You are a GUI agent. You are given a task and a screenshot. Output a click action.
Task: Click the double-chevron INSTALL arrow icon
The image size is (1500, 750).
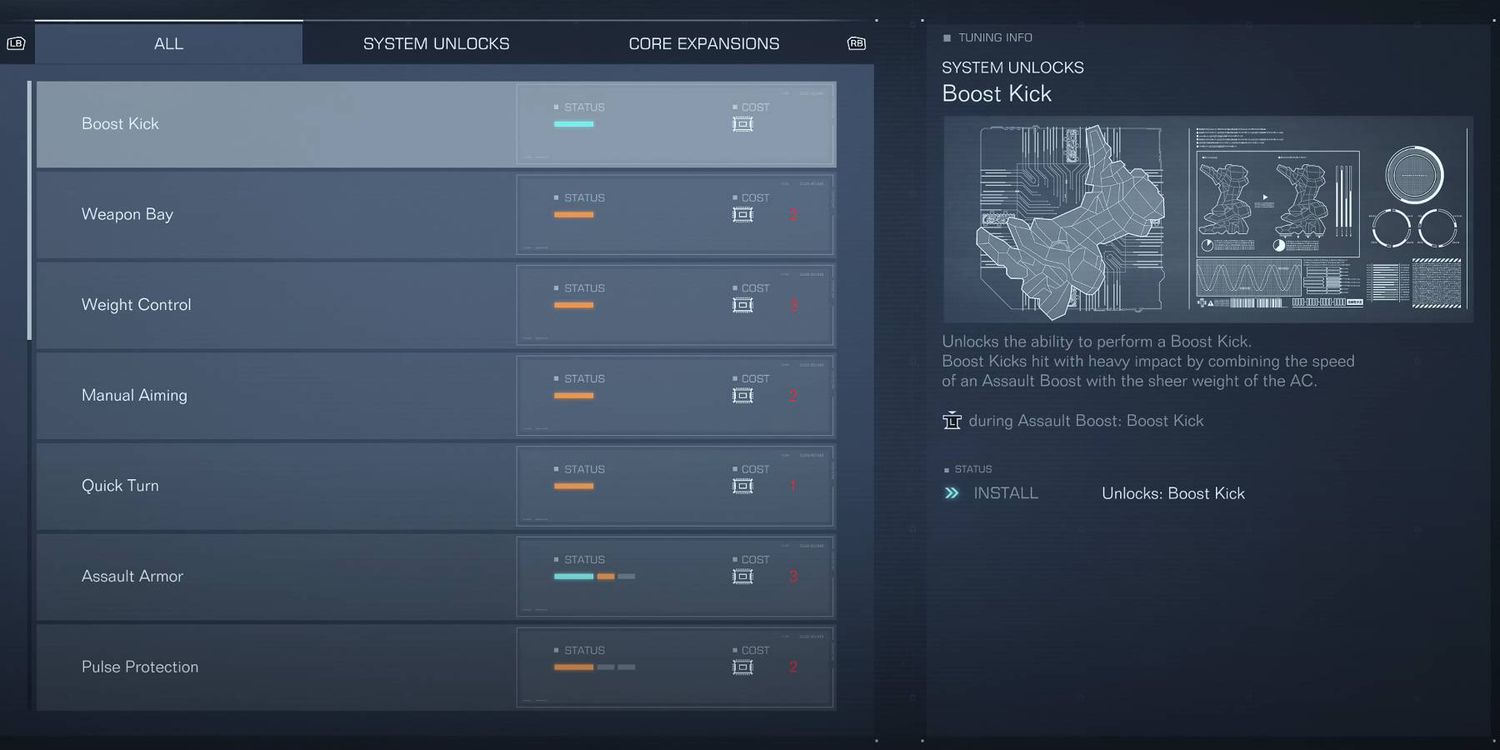952,493
